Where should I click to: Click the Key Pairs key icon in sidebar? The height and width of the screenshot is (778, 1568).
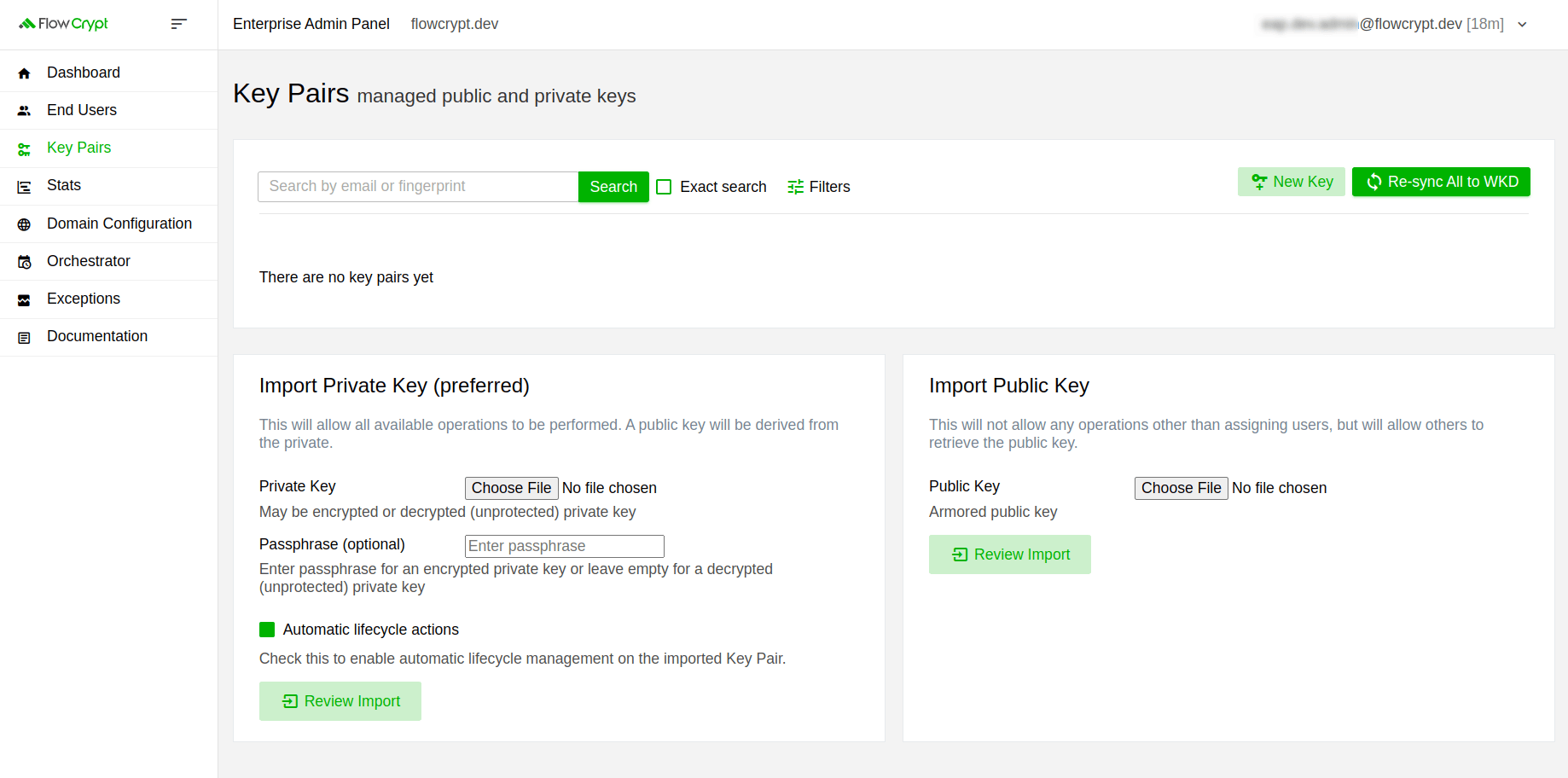click(24, 149)
